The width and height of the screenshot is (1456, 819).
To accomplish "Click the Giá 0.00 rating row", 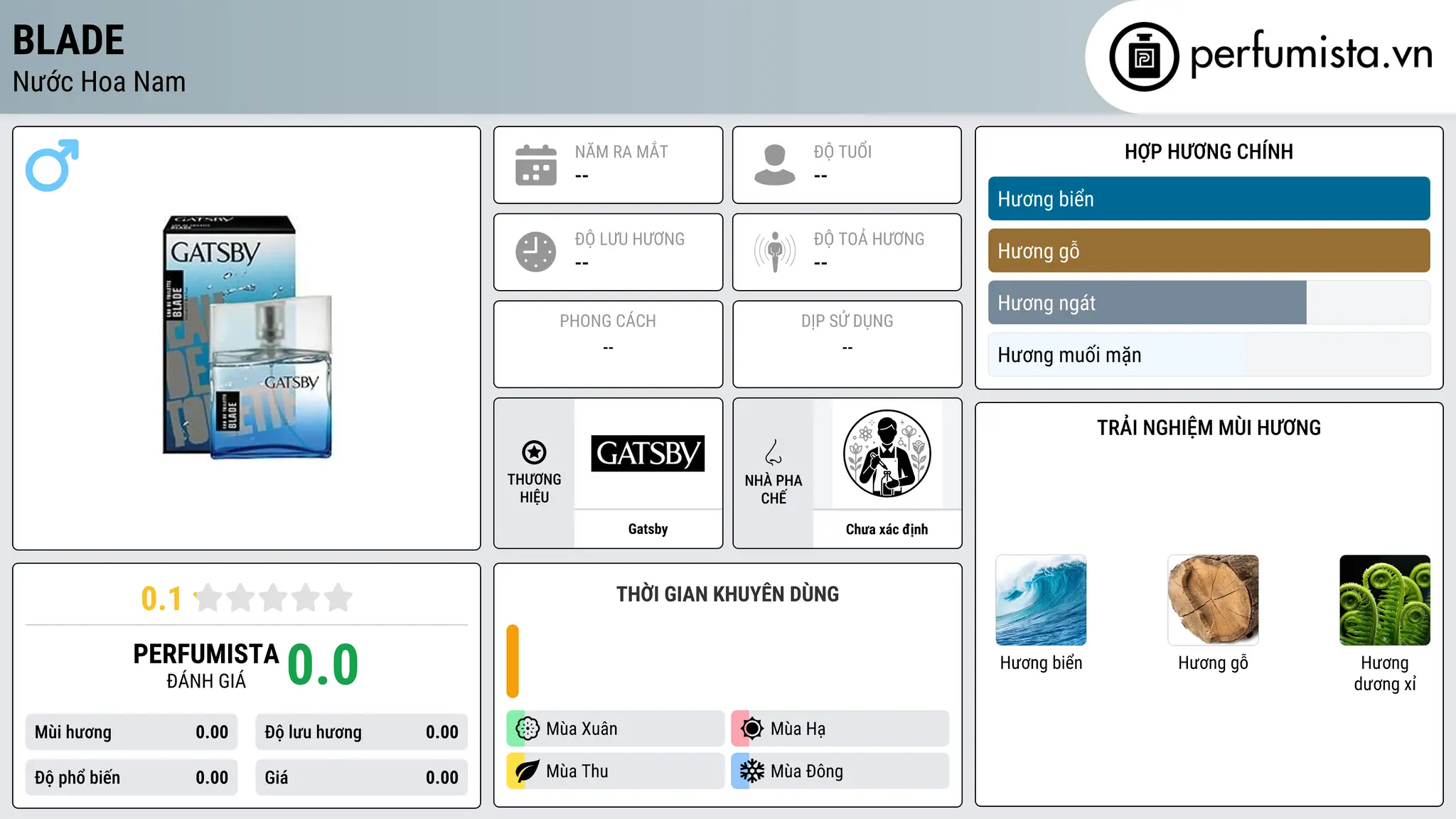I will pos(361,778).
